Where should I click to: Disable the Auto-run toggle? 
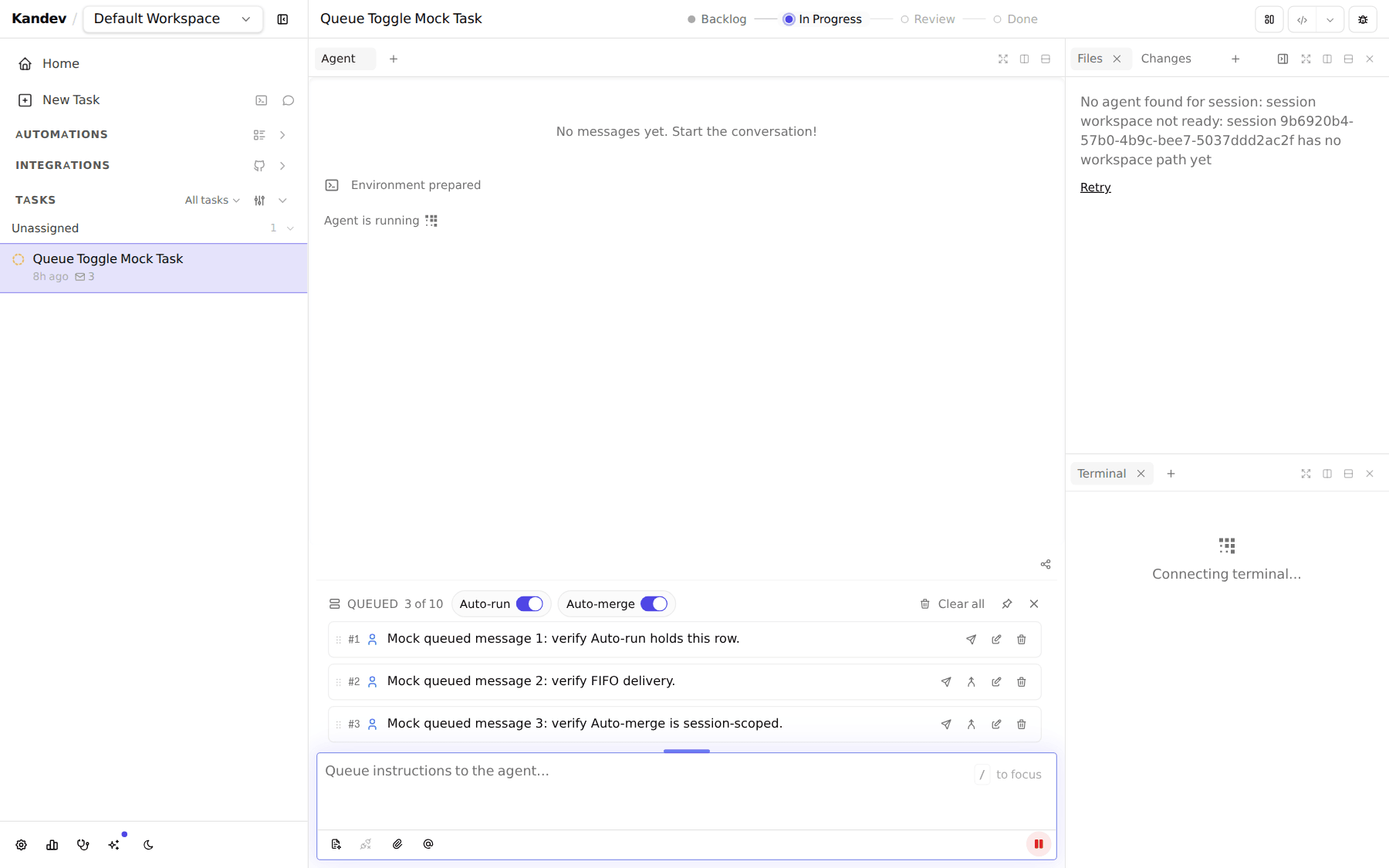coord(529,604)
